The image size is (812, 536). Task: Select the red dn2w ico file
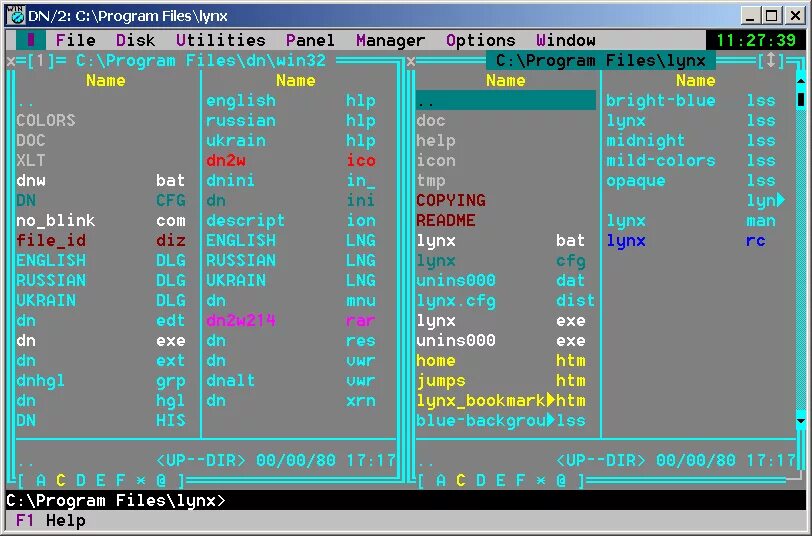click(x=291, y=161)
